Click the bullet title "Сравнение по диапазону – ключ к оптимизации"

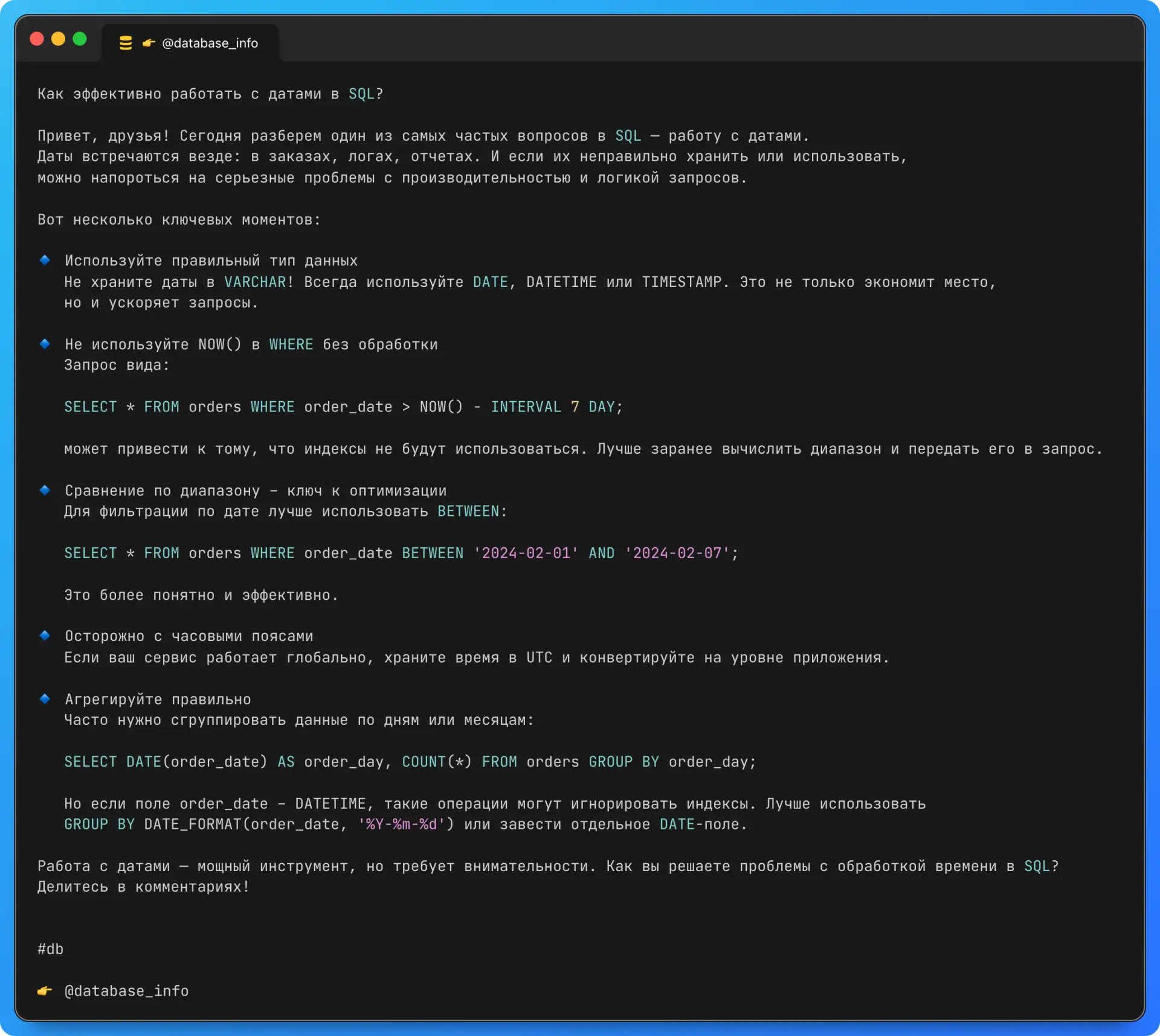(256, 491)
